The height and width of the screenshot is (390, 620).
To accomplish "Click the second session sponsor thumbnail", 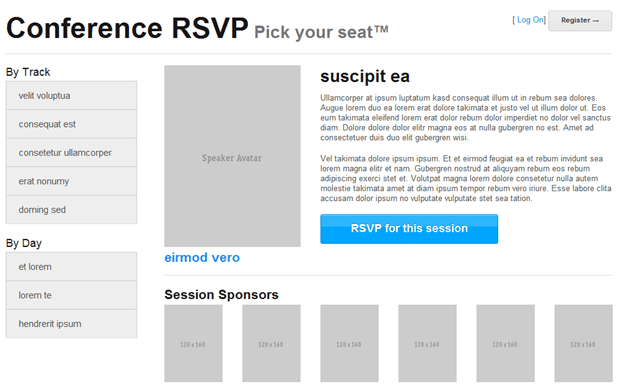I will tap(271, 343).
